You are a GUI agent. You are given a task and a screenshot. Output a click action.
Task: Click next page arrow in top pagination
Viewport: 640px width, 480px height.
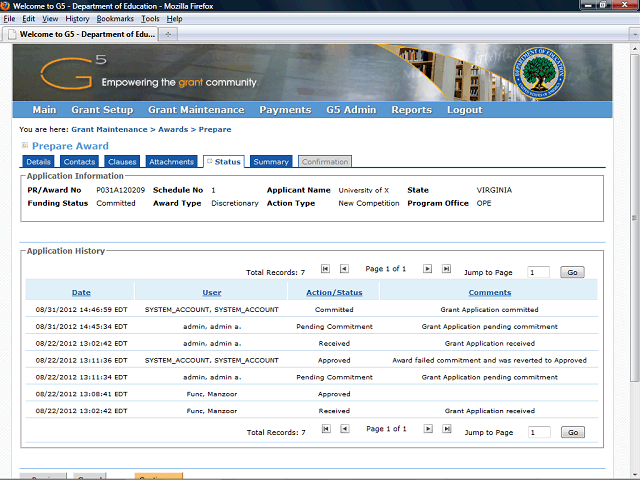[x=427, y=269]
